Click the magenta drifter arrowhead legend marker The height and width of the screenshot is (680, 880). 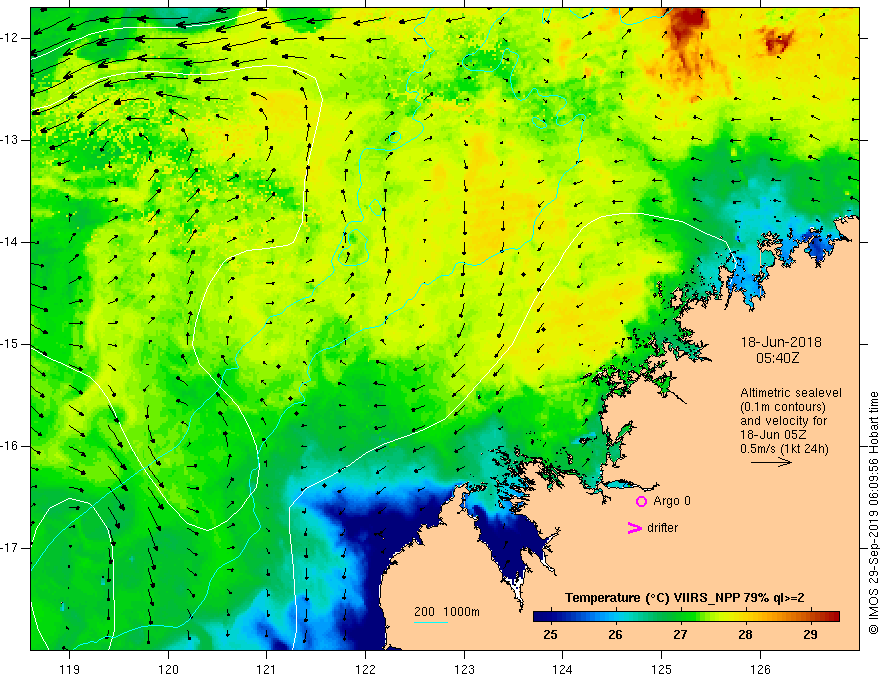point(634,528)
